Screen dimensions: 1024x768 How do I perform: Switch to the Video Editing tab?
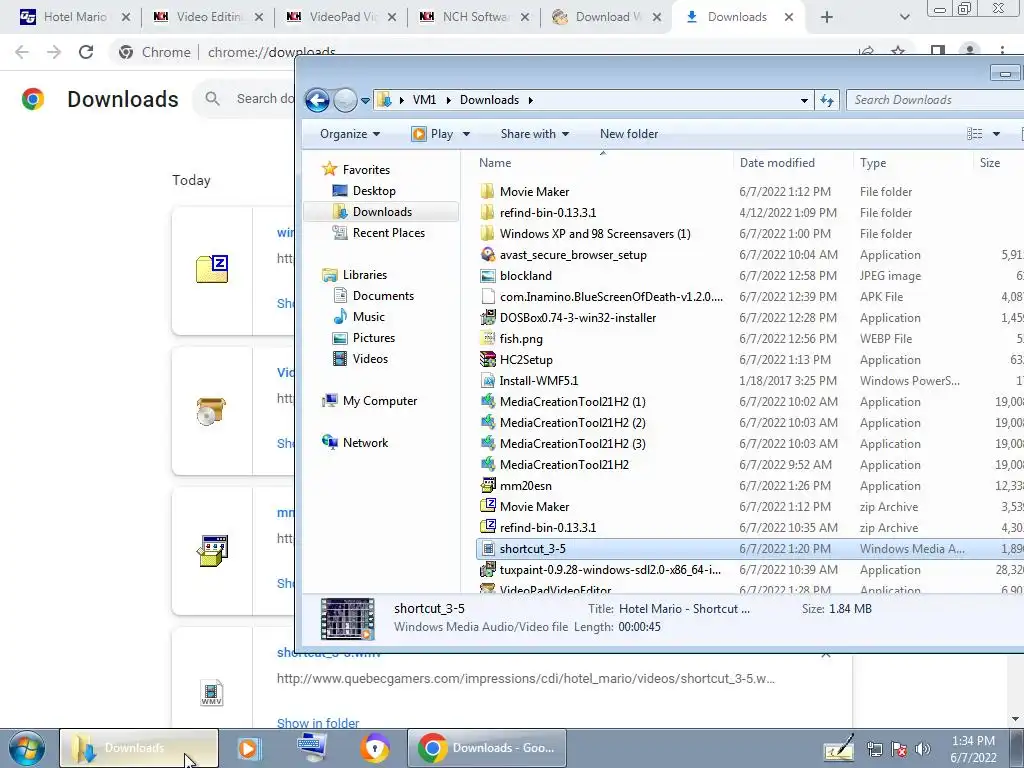[208, 17]
